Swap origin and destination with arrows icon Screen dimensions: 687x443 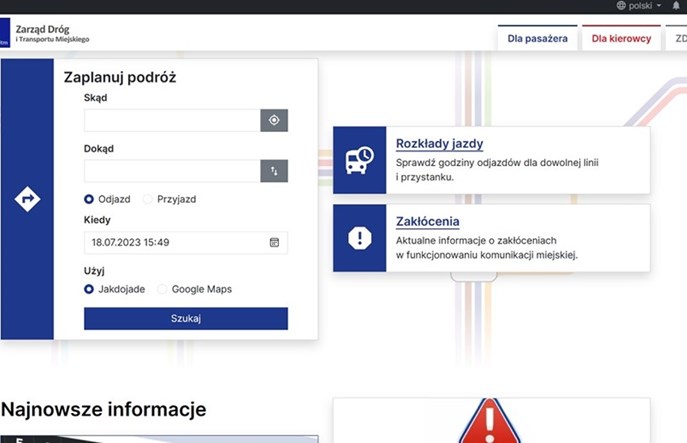pyautogui.click(x=274, y=171)
